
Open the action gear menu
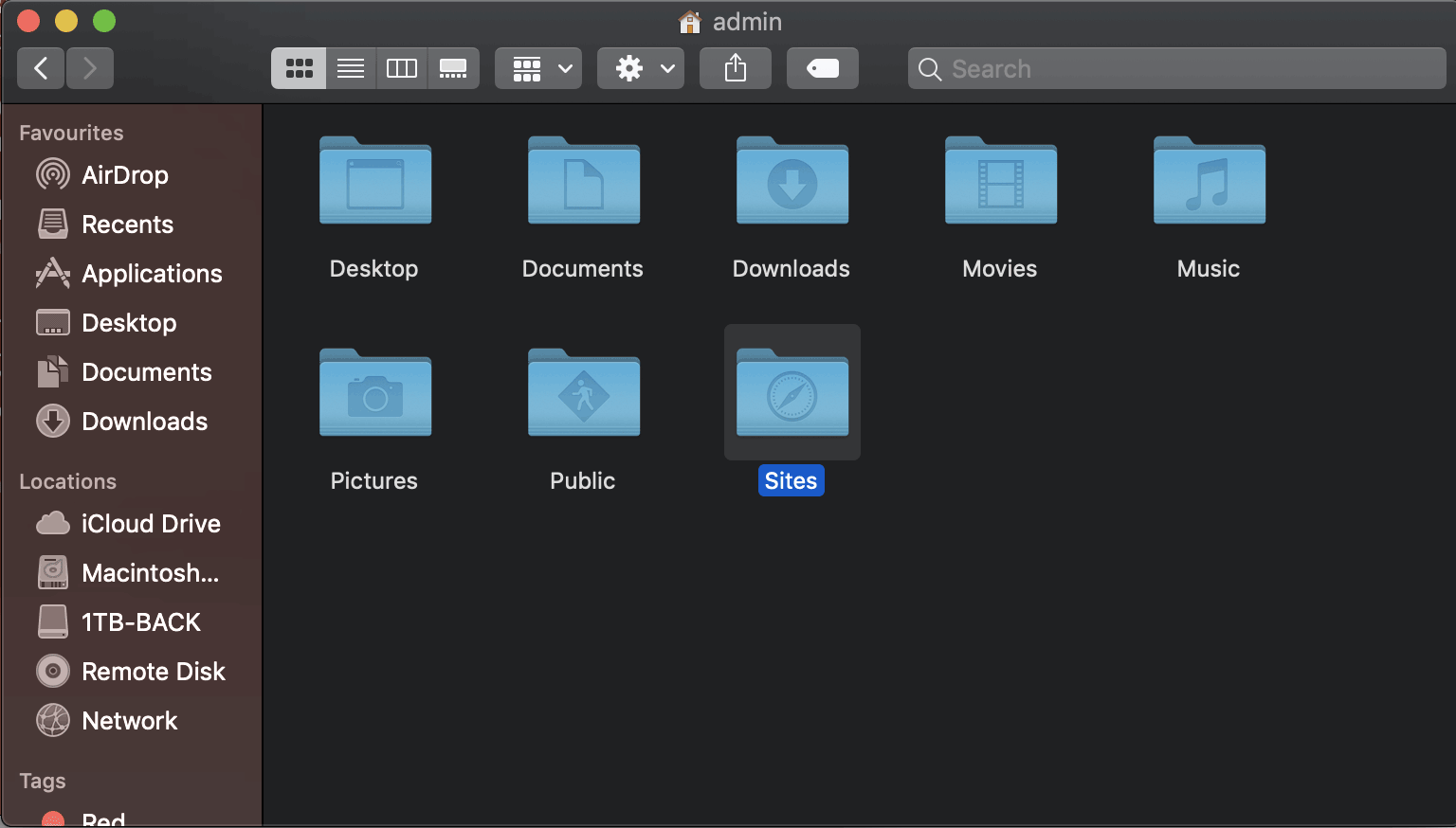640,68
